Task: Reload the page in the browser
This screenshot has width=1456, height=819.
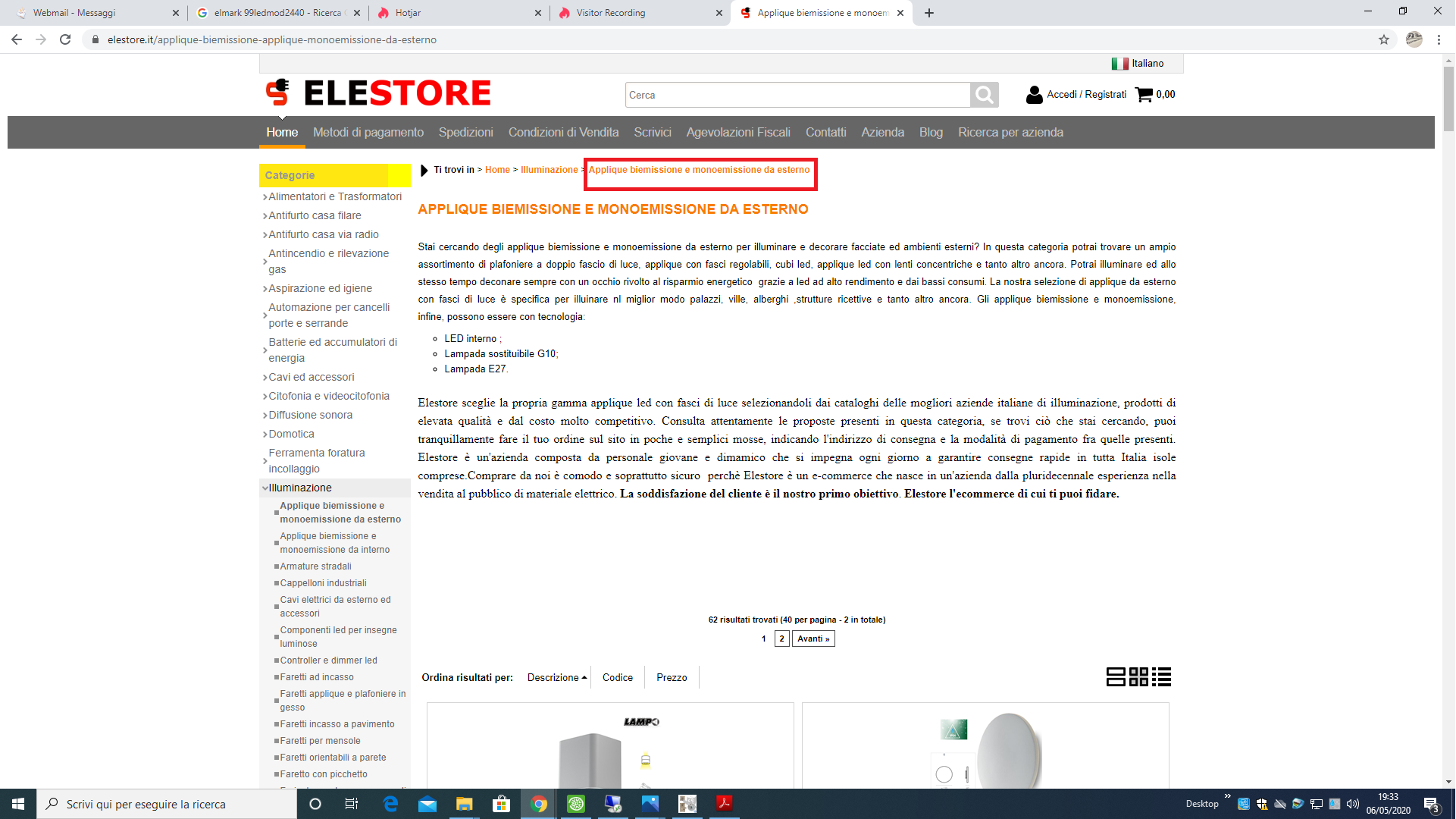Action: point(65,39)
